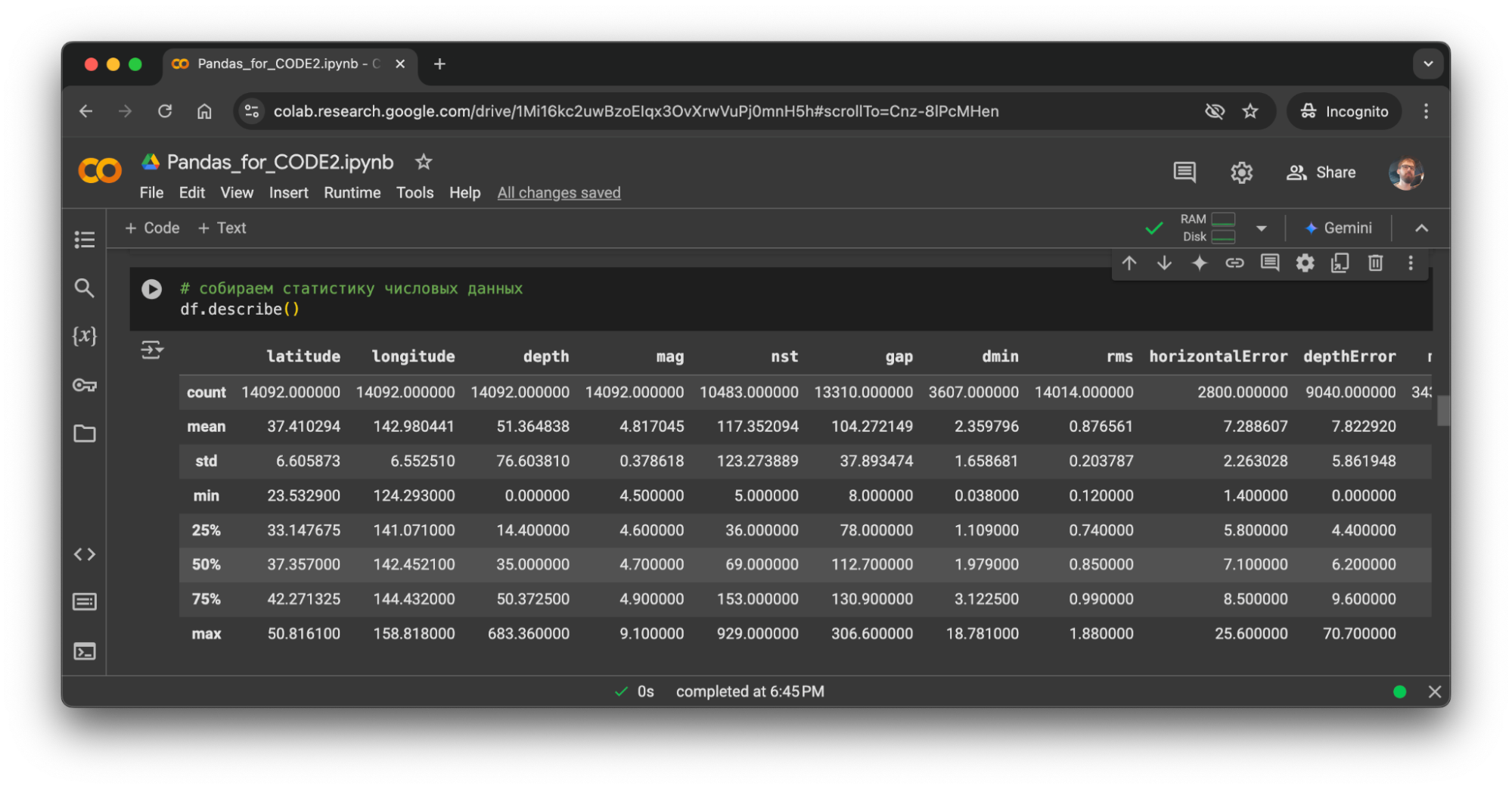Add a comment to the cell
1512x789 pixels.
click(1269, 263)
